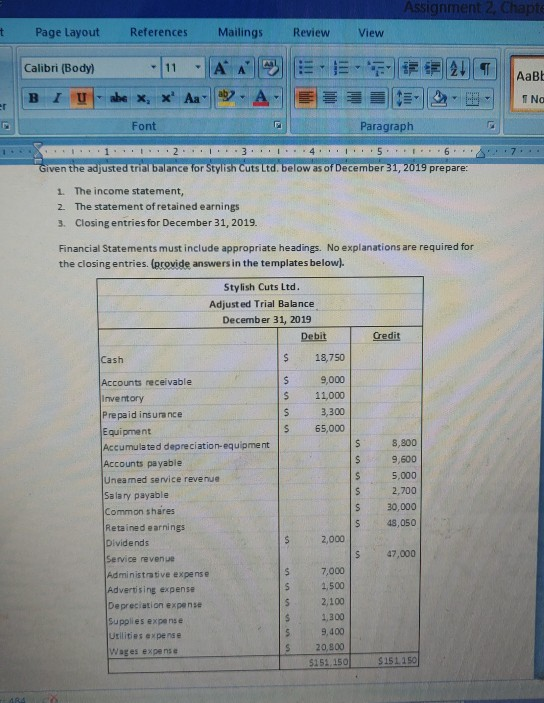
Task: Click the 'Wages expense' row label
Action: tap(144, 651)
